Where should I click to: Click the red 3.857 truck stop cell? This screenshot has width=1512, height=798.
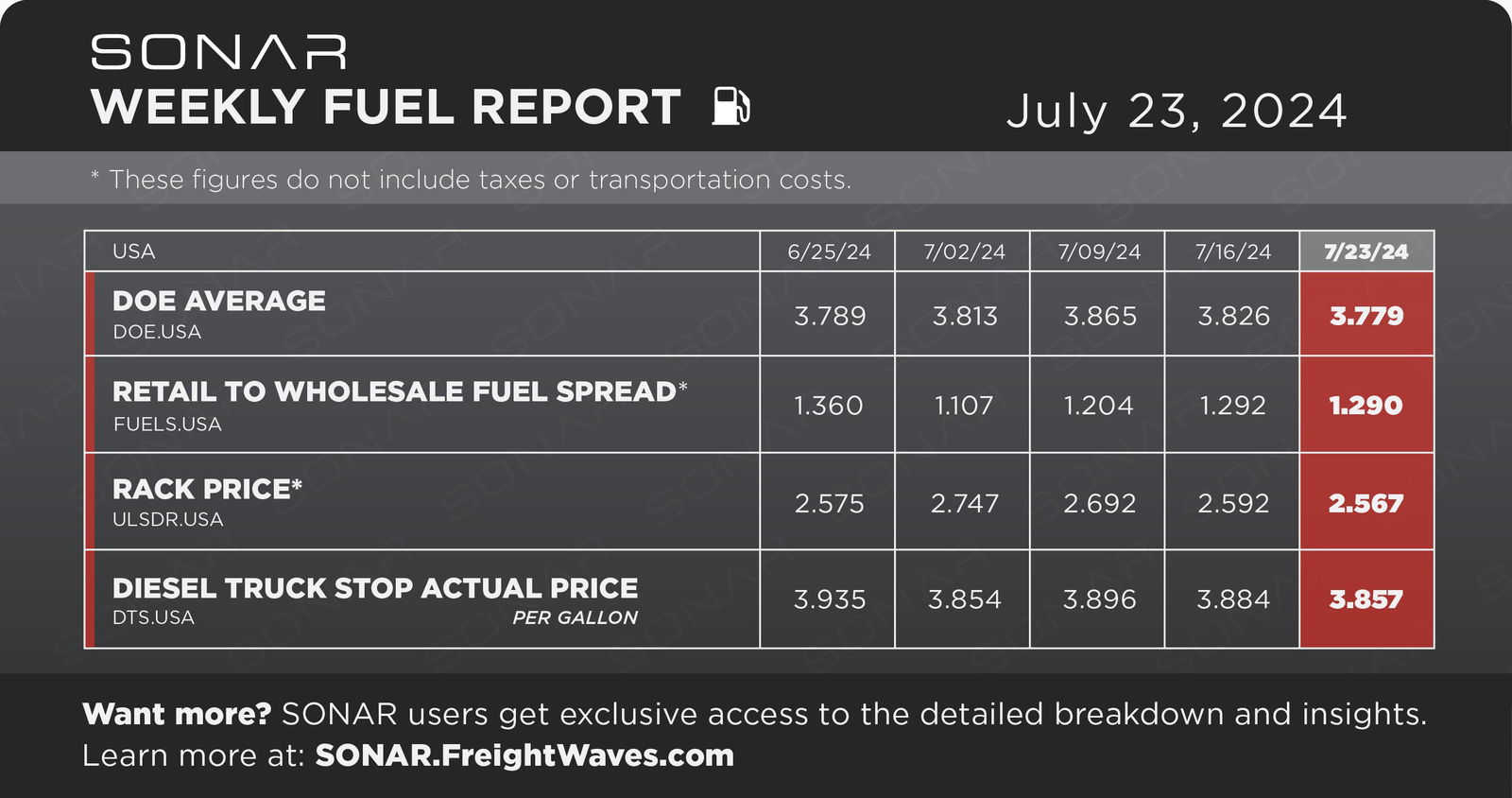(x=1366, y=599)
